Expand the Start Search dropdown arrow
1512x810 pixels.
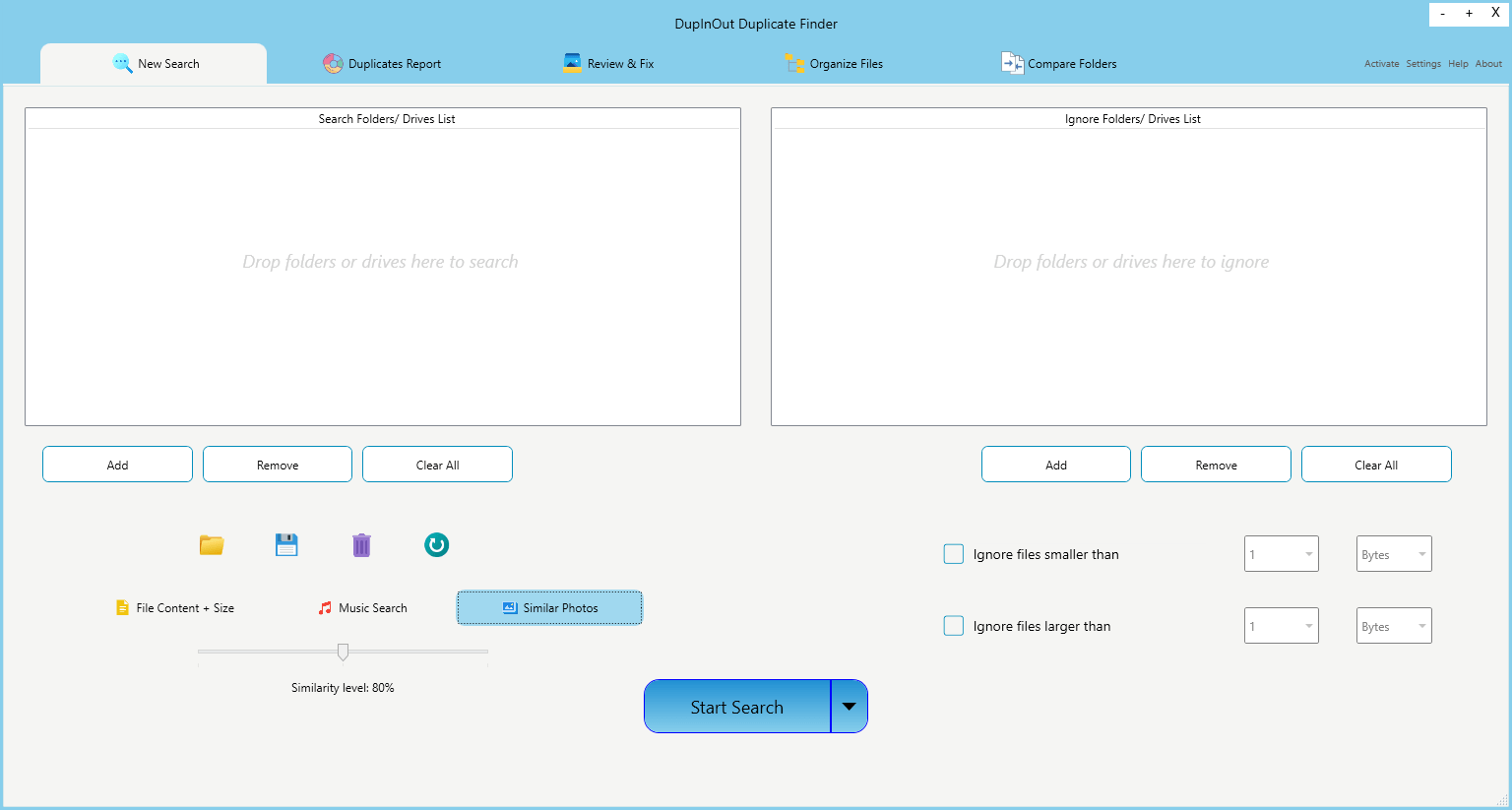pos(850,707)
